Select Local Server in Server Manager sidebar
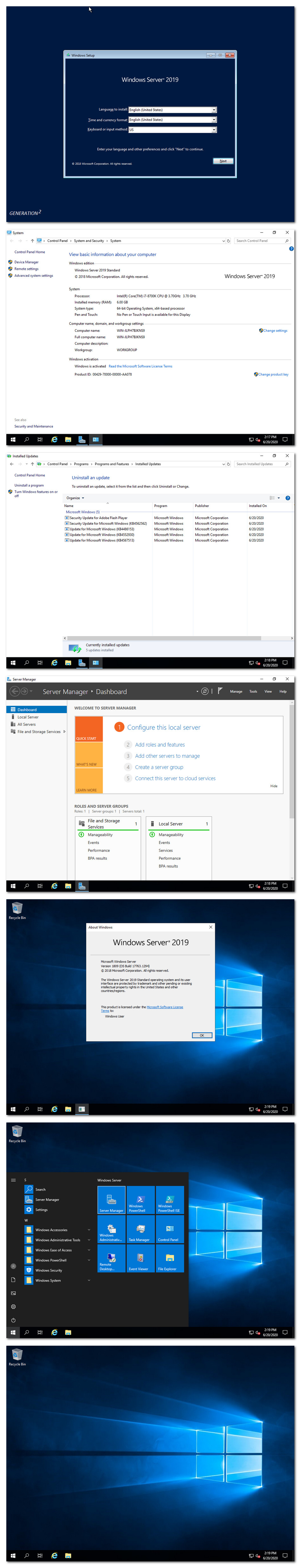This screenshot has width=301, height=1568. tap(28, 717)
